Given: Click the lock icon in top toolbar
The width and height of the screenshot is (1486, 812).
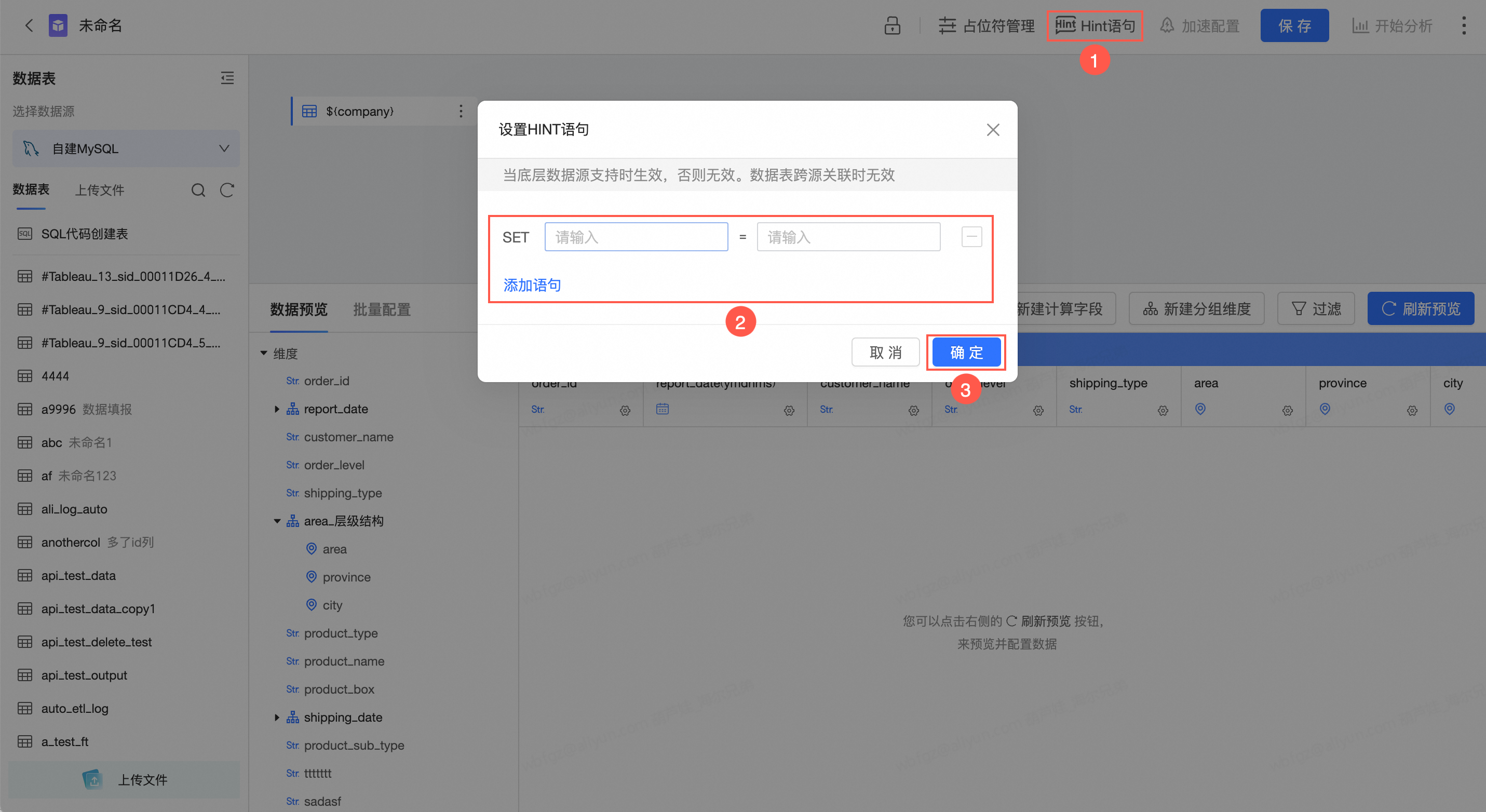Looking at the screenshot, I should pyautogui.click(x=892, y=26).
